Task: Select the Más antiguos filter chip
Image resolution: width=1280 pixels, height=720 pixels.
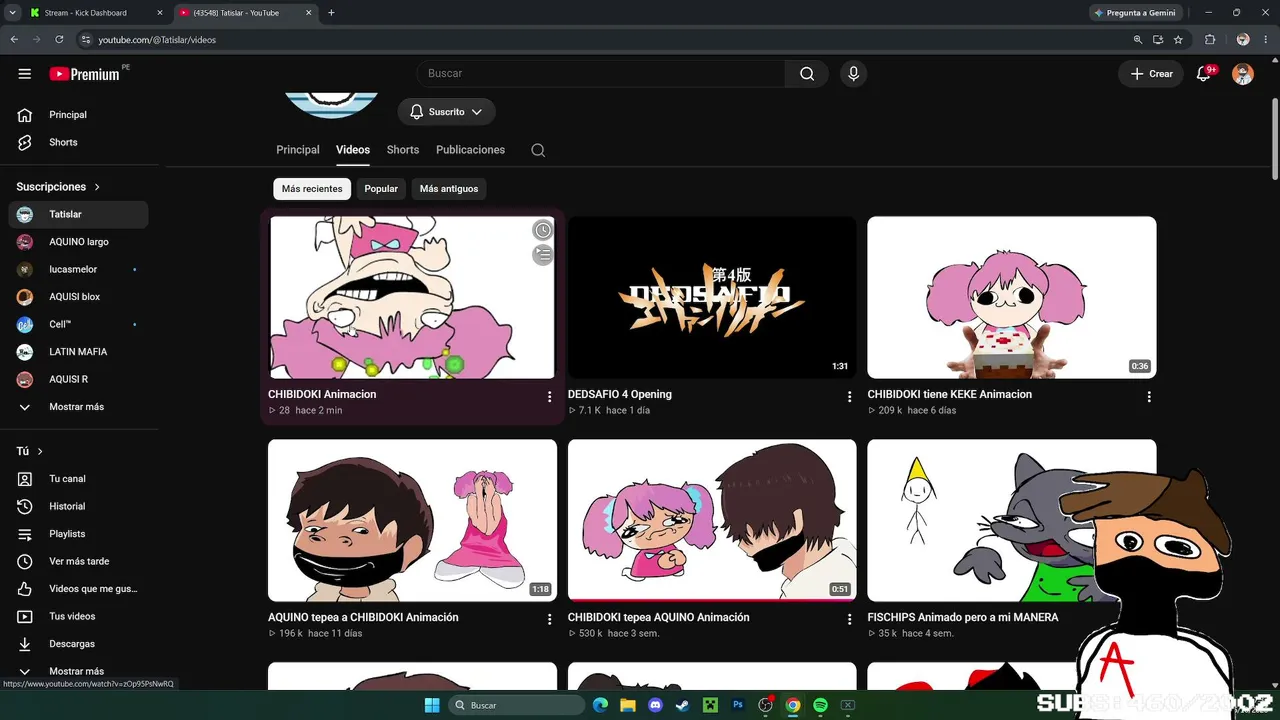Action: 449,189
